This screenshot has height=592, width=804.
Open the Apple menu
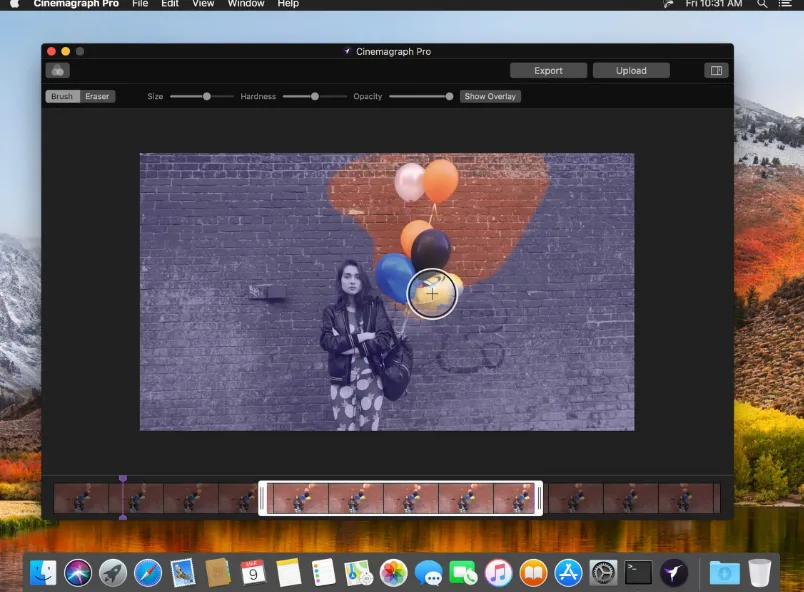pos(14,4)
